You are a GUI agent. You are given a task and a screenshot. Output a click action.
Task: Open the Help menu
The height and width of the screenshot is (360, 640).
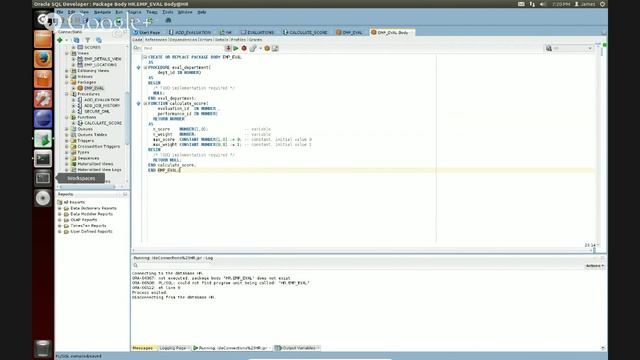(202, 12)
